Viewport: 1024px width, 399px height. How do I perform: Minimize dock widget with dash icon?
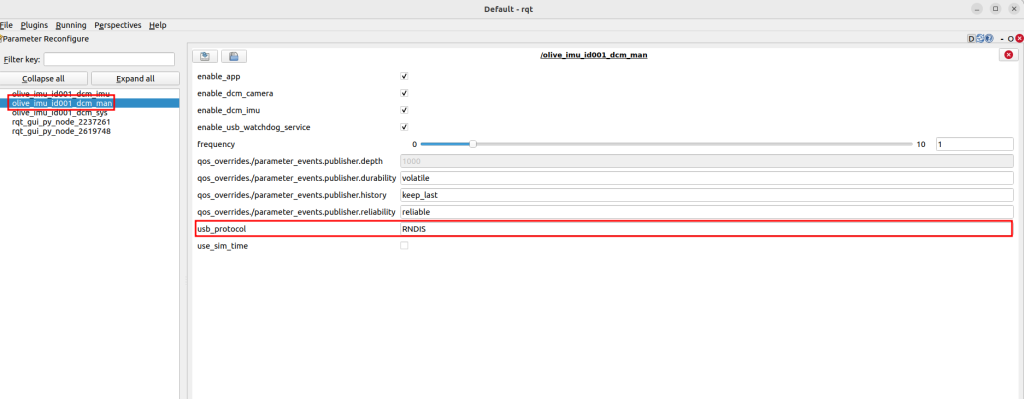coord(1002,39)
